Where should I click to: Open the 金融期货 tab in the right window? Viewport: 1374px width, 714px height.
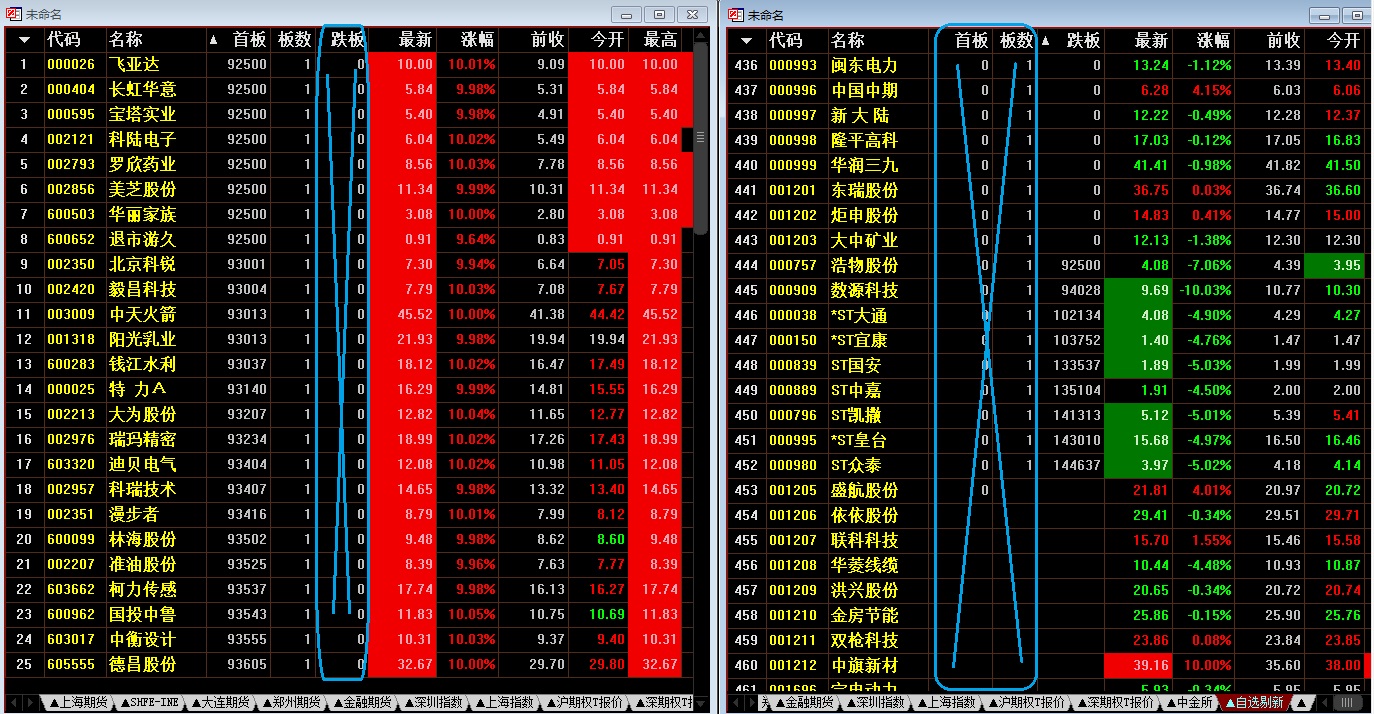pyautogui.click(x=806, y=702)
